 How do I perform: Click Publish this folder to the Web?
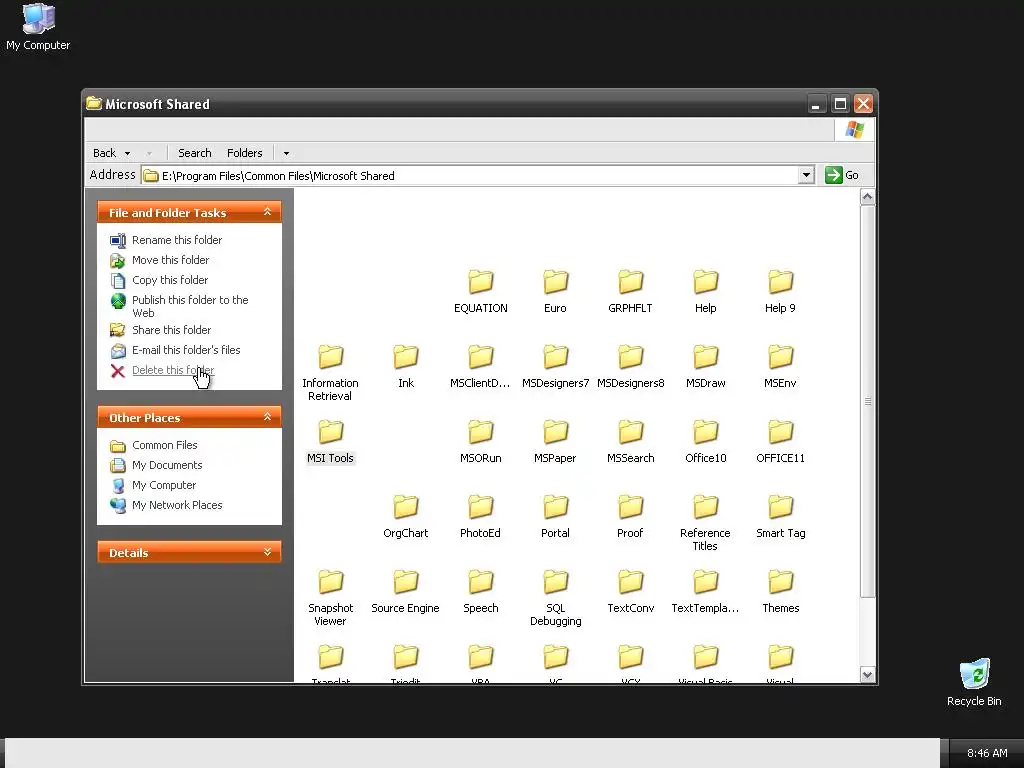pyautogui.click(x=190, y=306)
